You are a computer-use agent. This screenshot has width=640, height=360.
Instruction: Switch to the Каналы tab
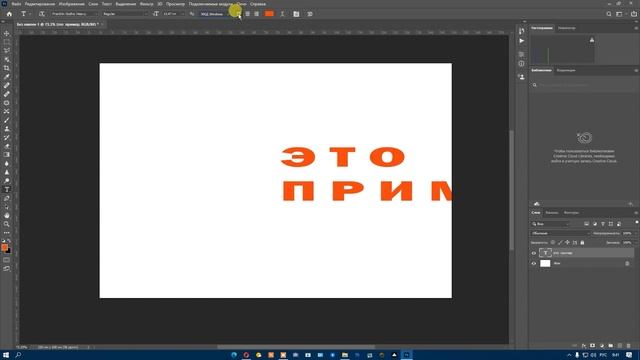click(x=551, y=213)
